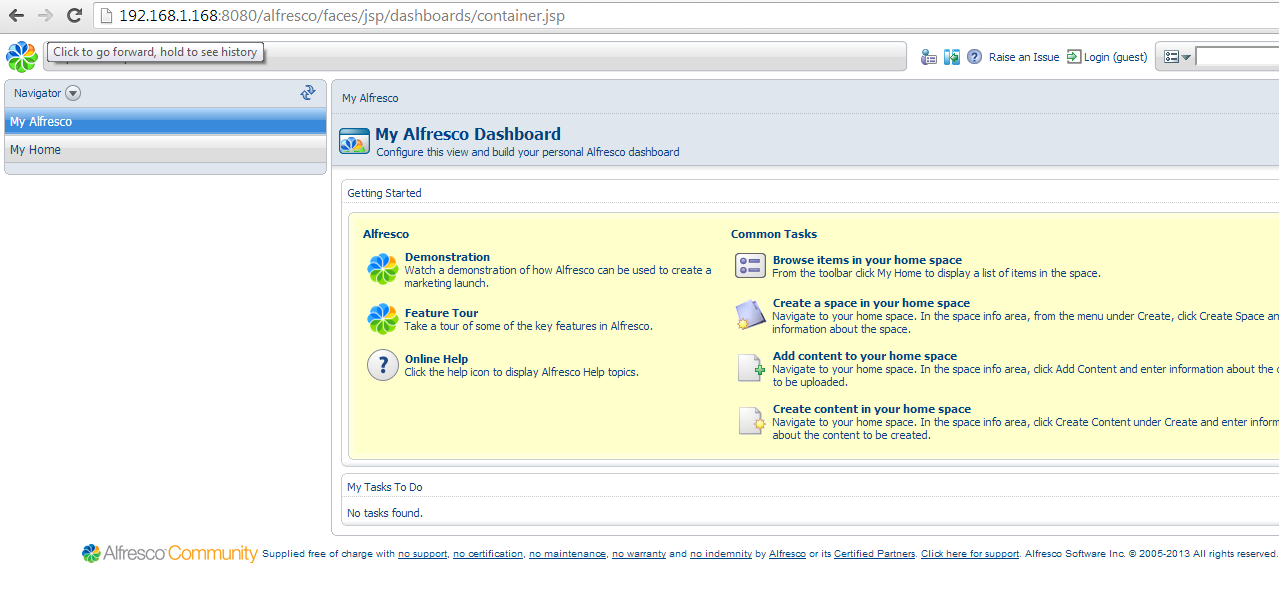Click the Online Help question mark icon

coord(383,365)
